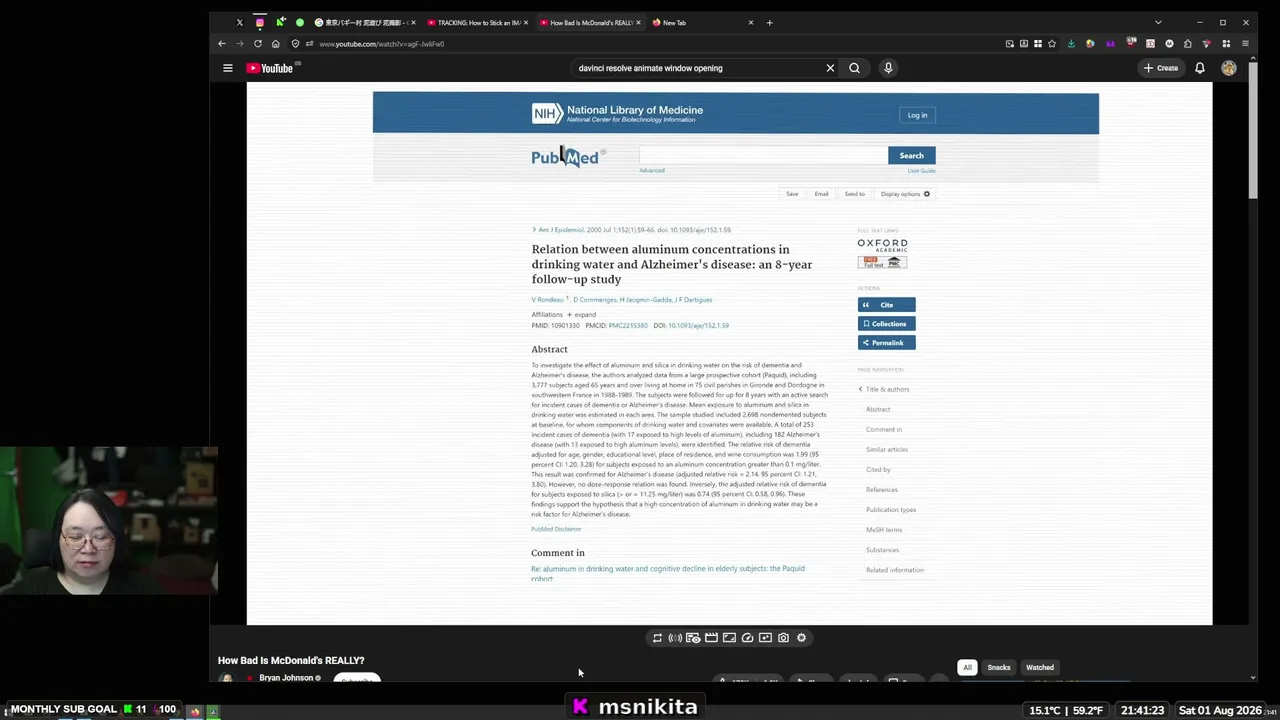Switch to the TRACKING: How to Stick tab
The width and height of the screenshot is (1280, 720).
(x=477, y=22)
